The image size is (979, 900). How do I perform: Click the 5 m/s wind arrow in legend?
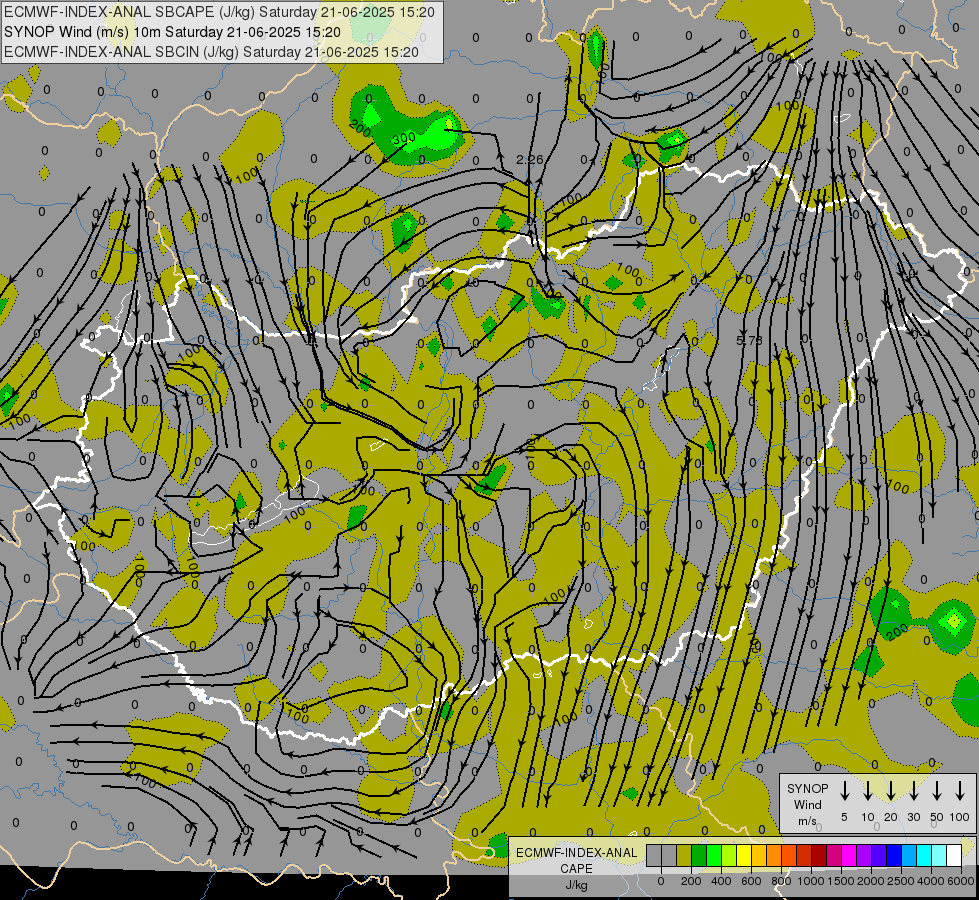pos(844,790)
